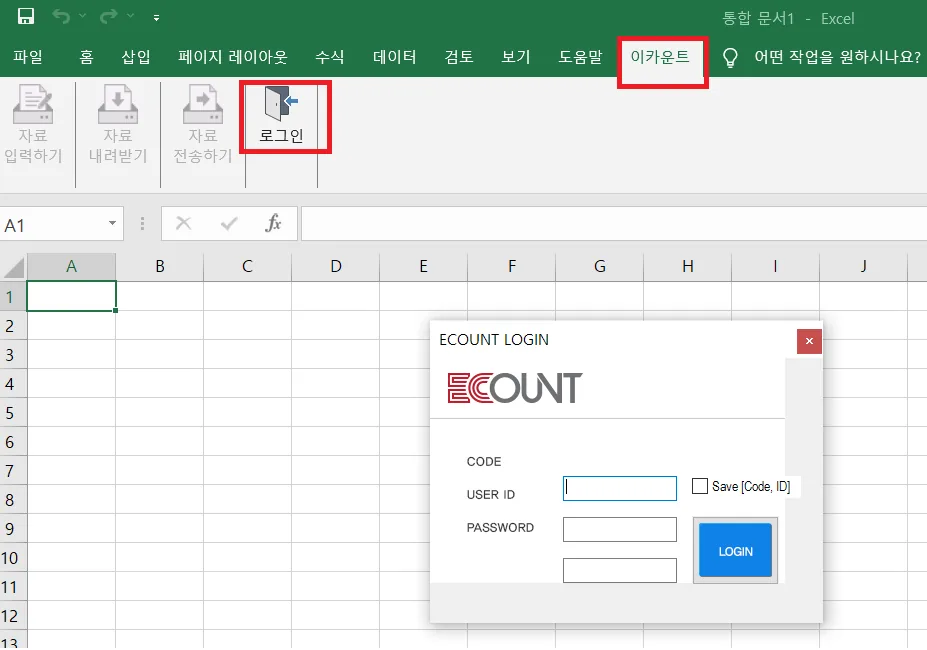Switch to the 이카운트 ribbon tab
This screenshot has height=650, width=927.
[x=660, y=57]
